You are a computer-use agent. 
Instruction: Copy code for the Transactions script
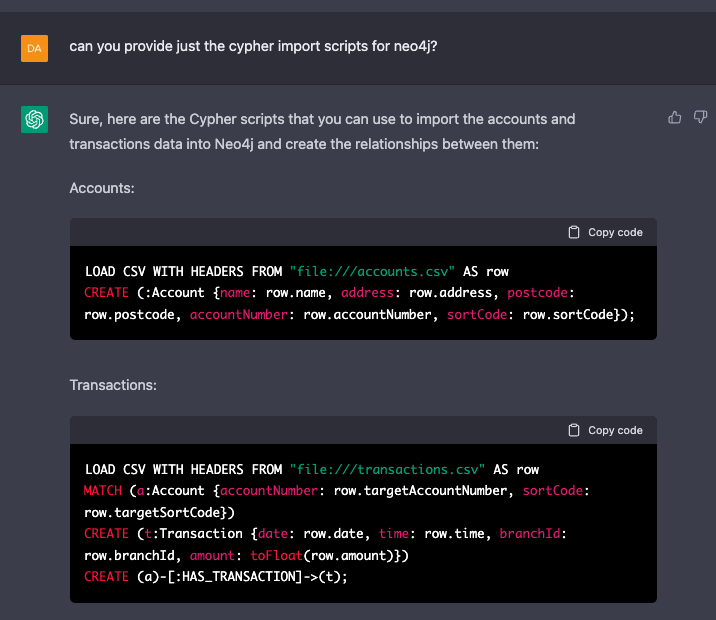[x=605, y=430]
